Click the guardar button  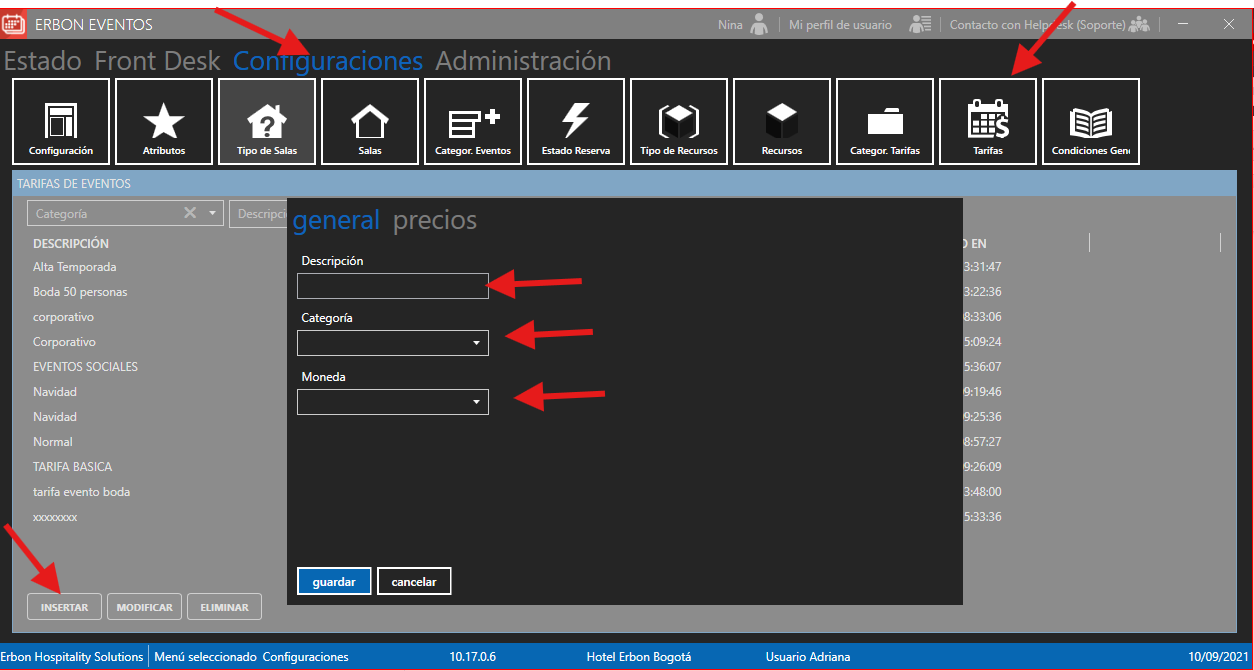click(x=334, y=581)
